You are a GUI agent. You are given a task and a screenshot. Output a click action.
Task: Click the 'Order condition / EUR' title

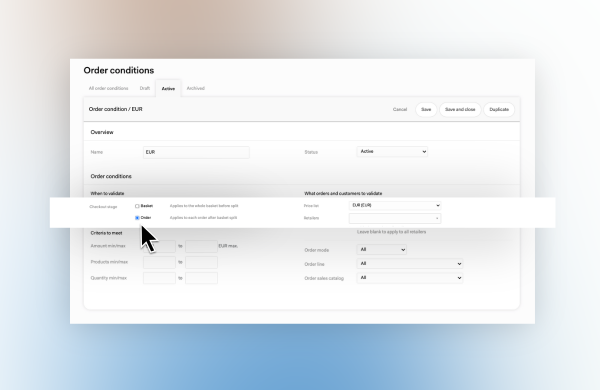point(116,109)
